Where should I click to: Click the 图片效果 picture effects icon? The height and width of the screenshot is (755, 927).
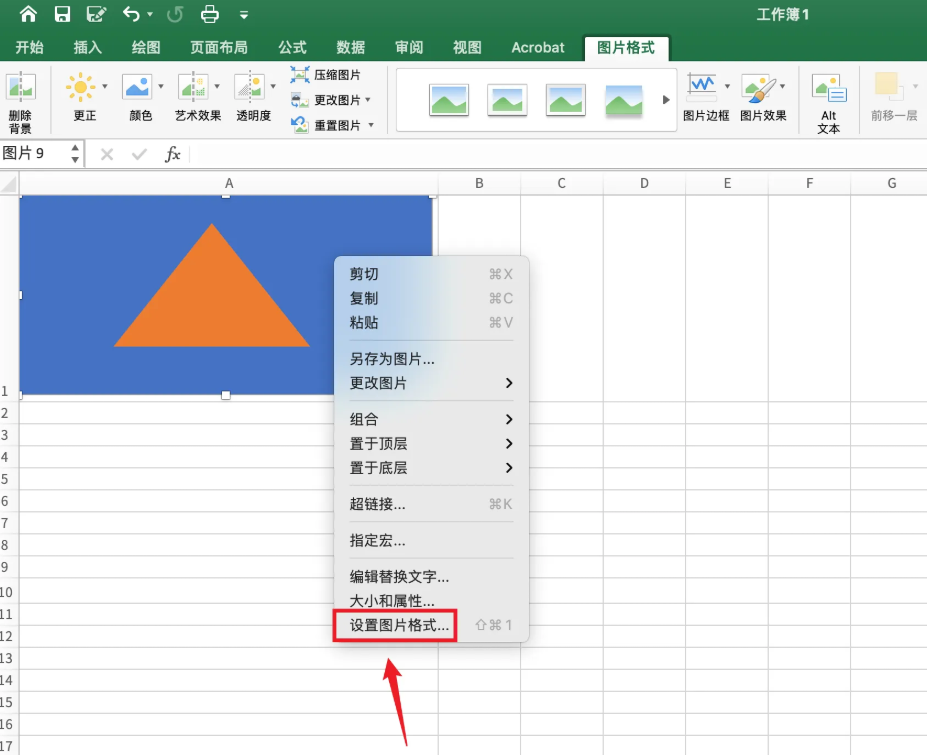pos(759,88)
